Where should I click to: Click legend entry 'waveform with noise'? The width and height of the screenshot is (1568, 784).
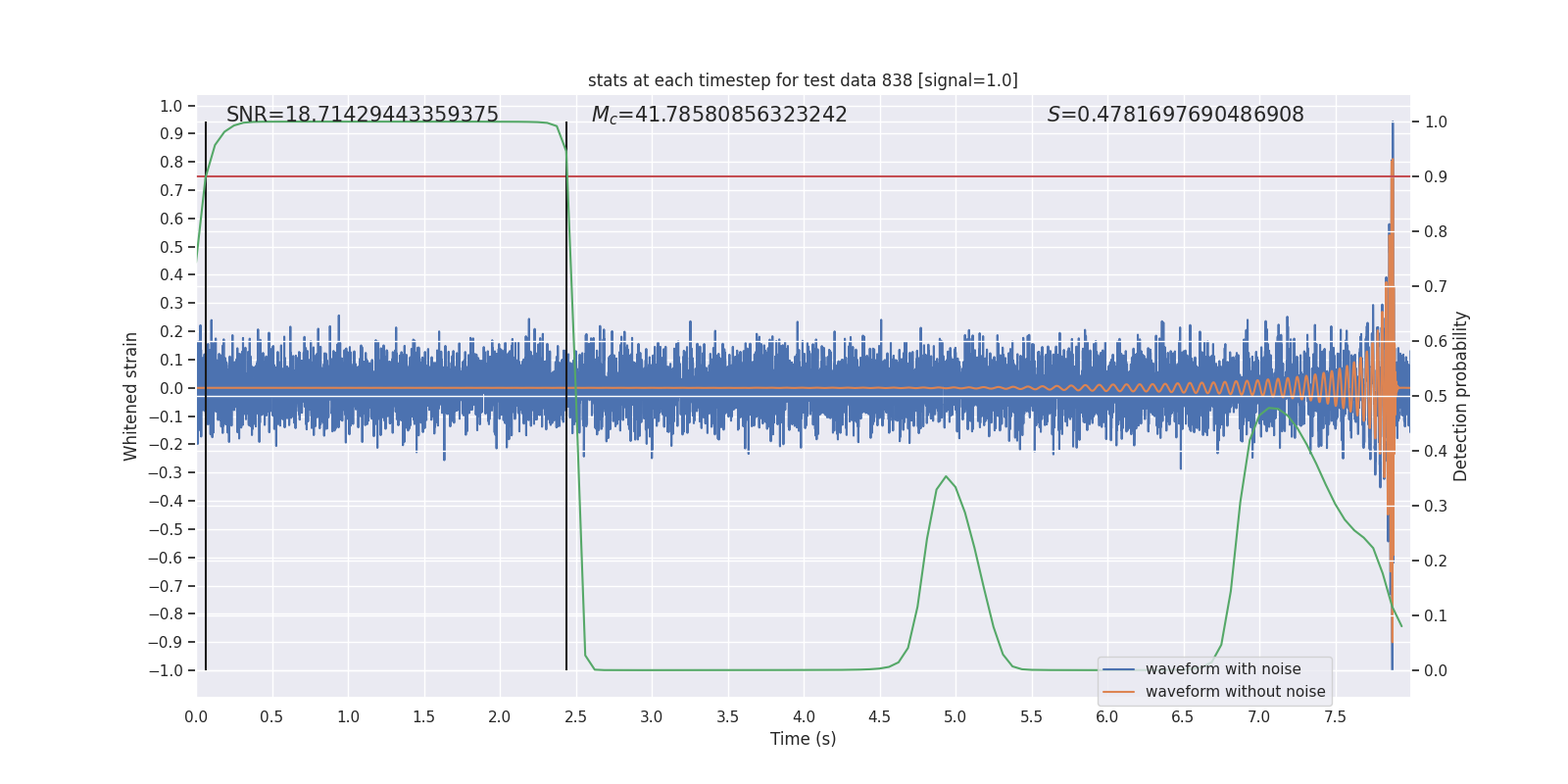[x=1223, y=669]
